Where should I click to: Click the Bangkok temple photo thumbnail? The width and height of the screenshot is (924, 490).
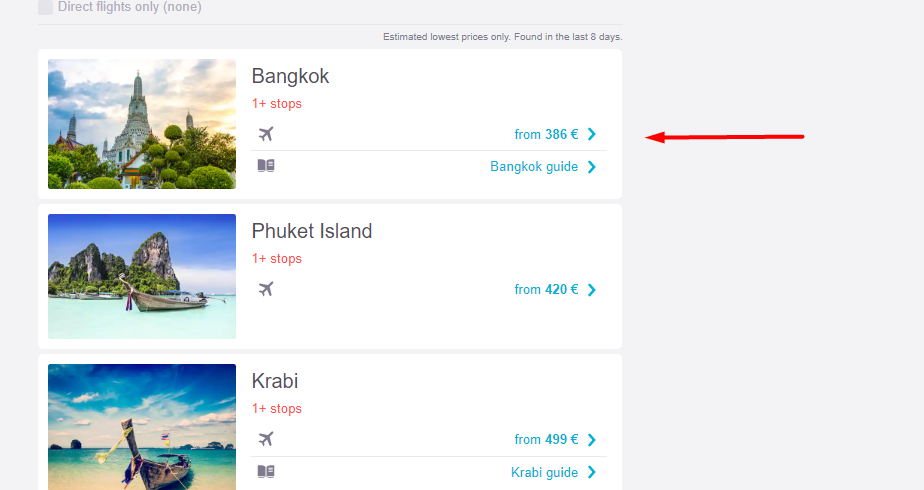point(142,124)
